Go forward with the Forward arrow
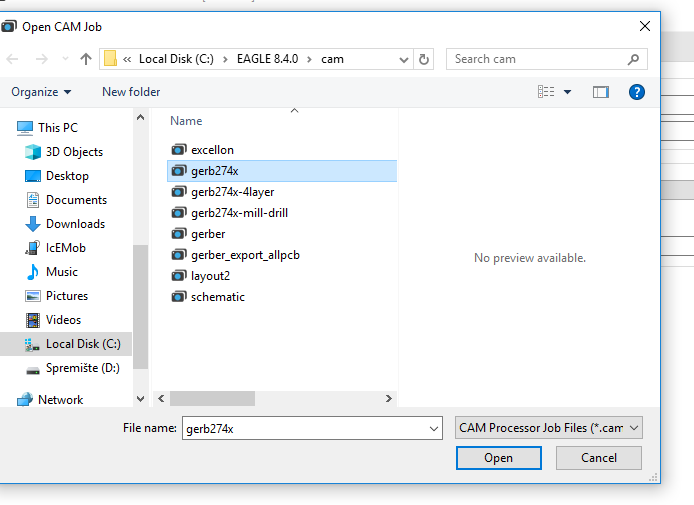This screenshot has height=505, width=694. point(41,59)
